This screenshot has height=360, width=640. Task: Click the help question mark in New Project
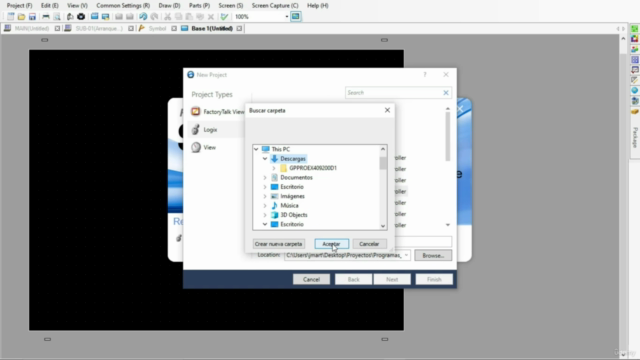pos(425,75)
